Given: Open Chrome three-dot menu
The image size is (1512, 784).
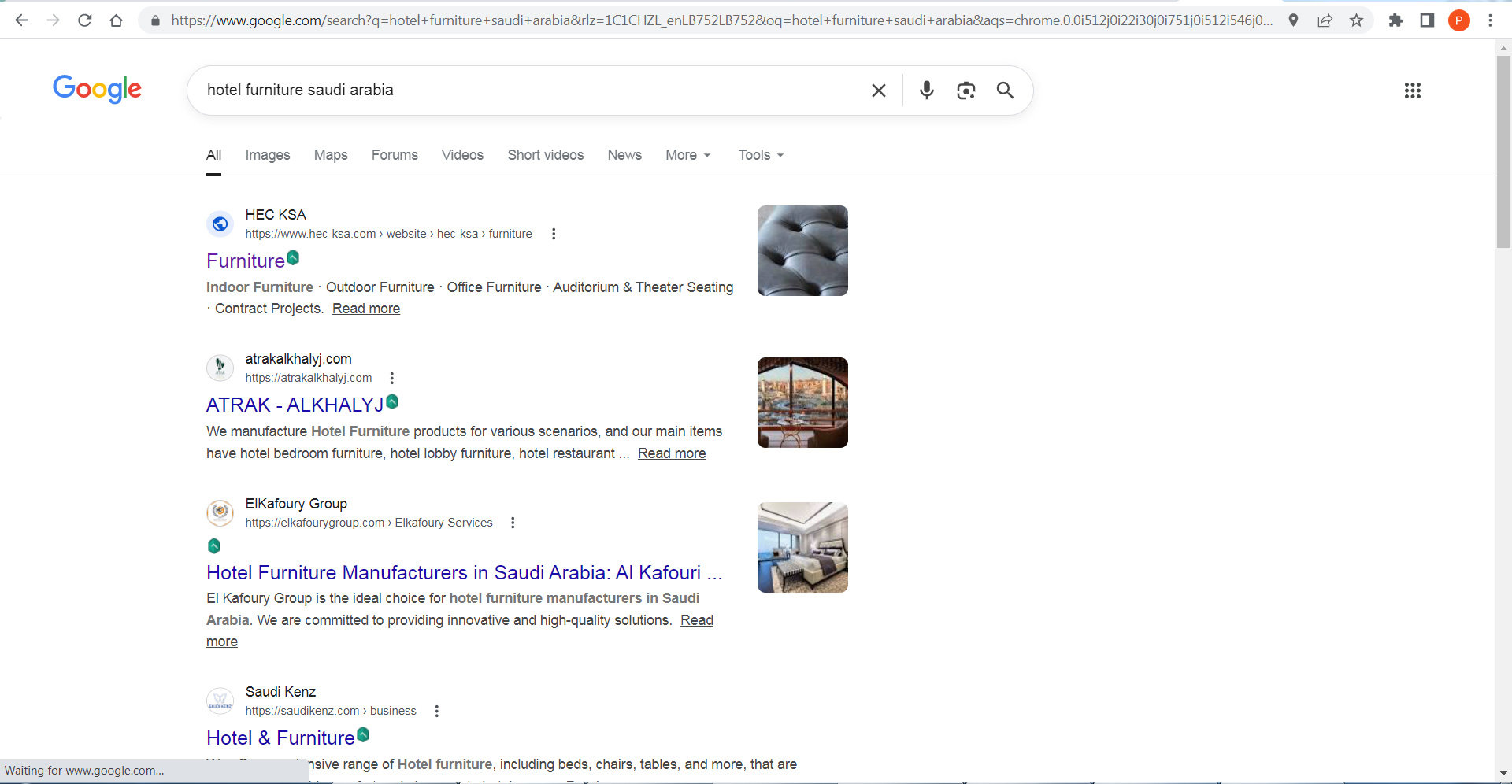Looking at the screenshot, I should pos(1490,20).
